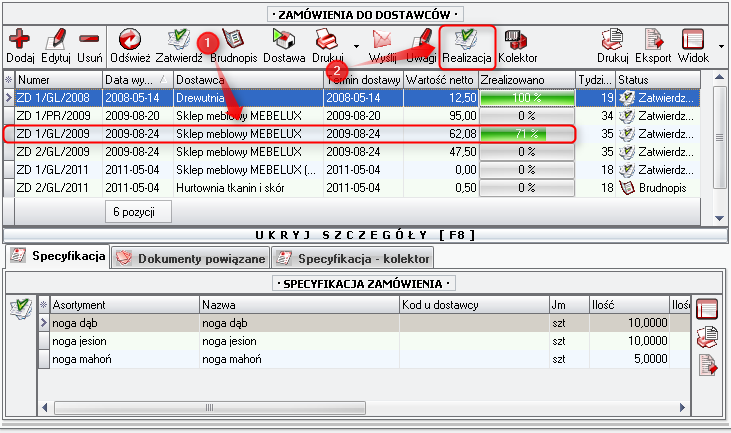This screenshot has height=433, width=731.
Task: Click the 6 pozycji count button
Action: pyautogui.click(x=137, y=212)
